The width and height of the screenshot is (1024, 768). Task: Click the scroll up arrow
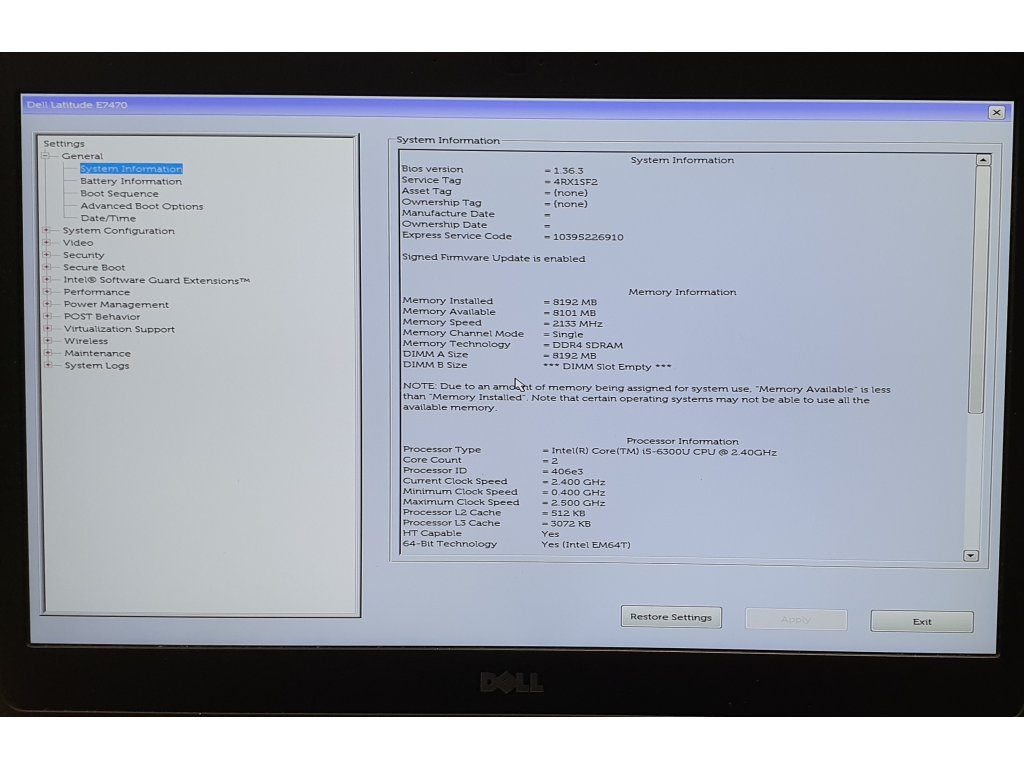(x=983, y=160)
